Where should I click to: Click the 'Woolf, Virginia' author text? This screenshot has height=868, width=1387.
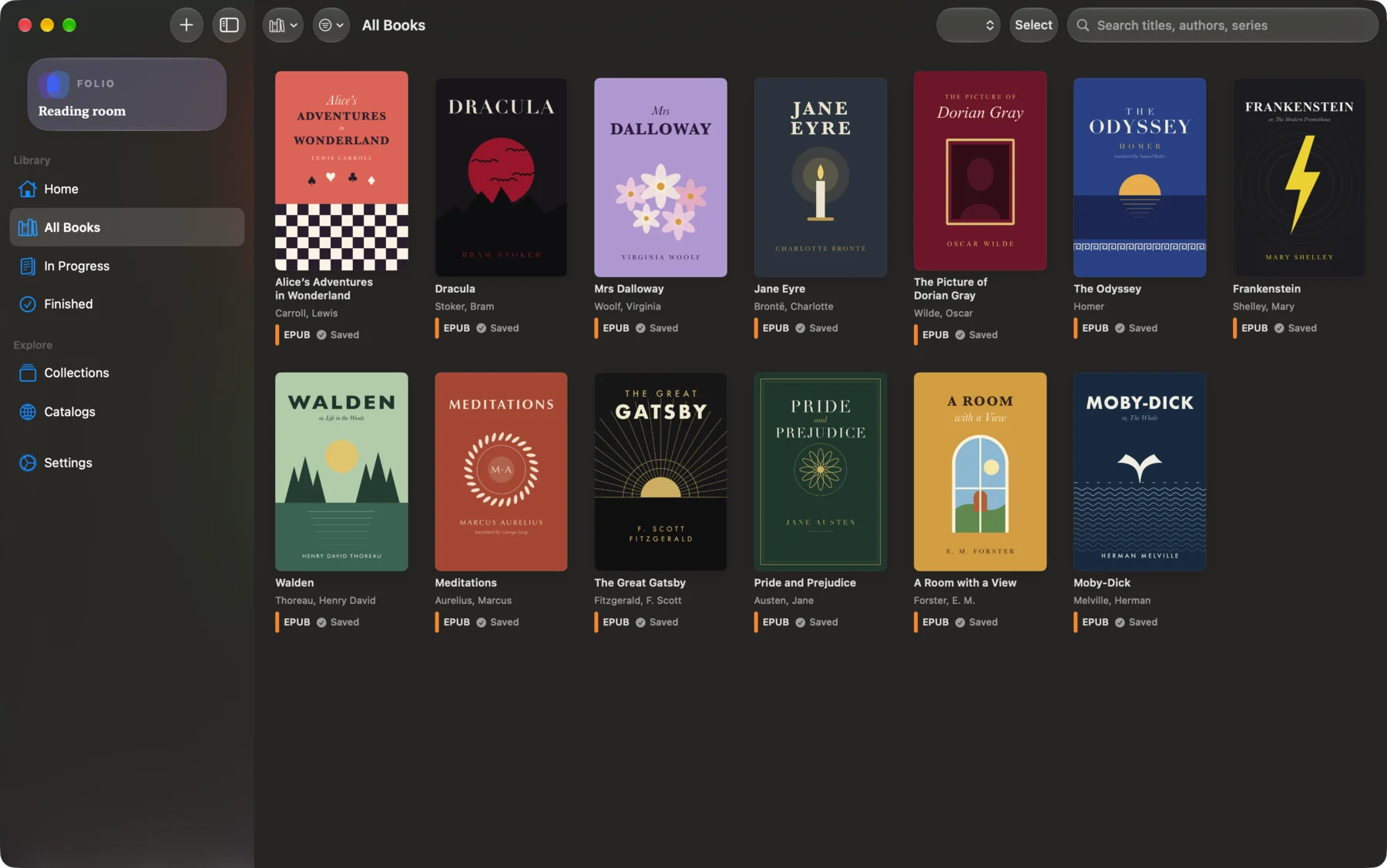[x=627, y=307]
